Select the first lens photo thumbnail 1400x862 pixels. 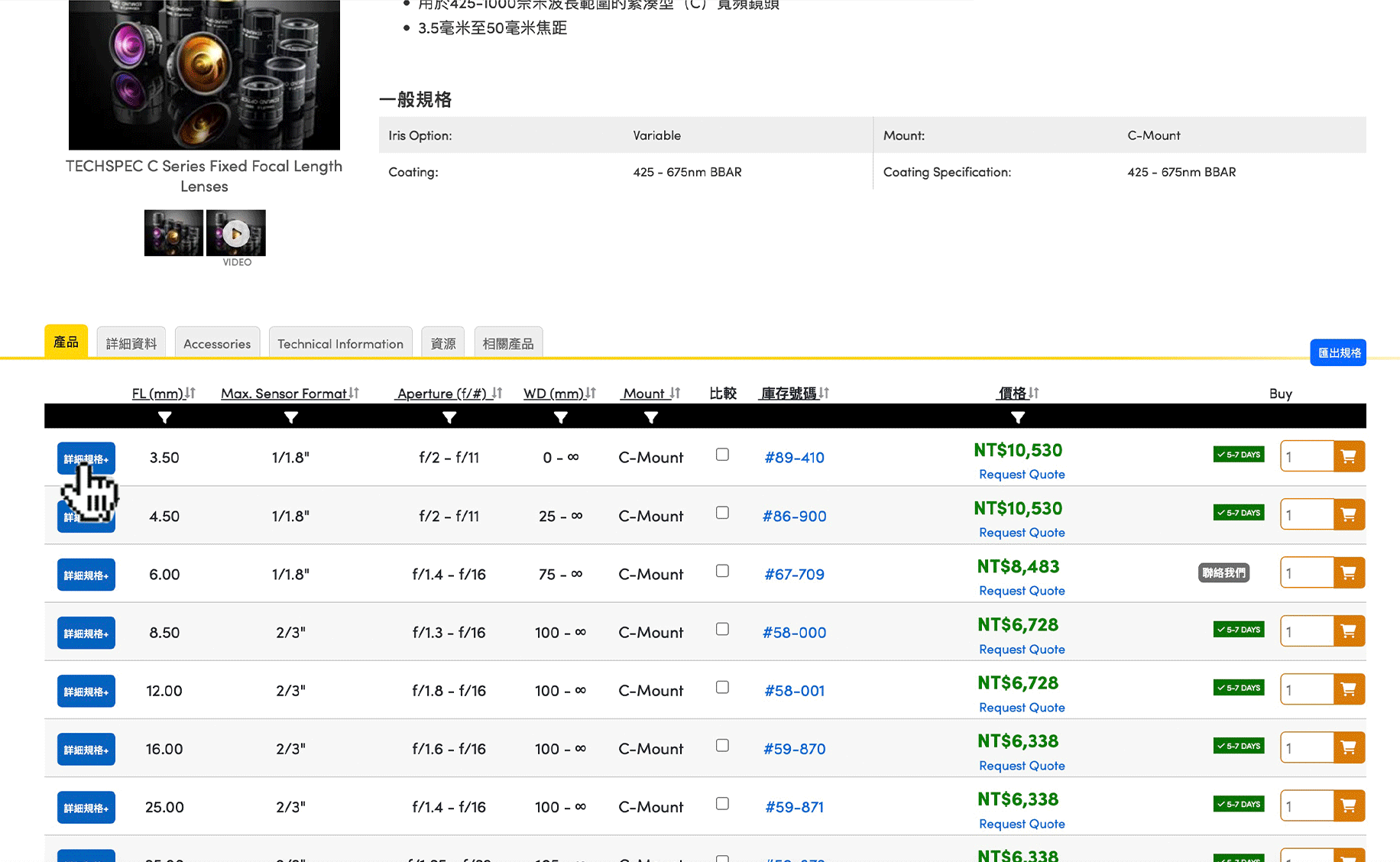click(173, 233)
